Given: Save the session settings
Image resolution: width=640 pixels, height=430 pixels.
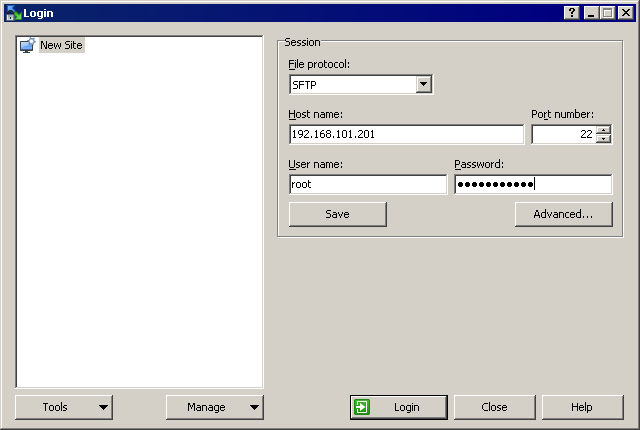Looking at the screenshot, I should tap(338, 214).
